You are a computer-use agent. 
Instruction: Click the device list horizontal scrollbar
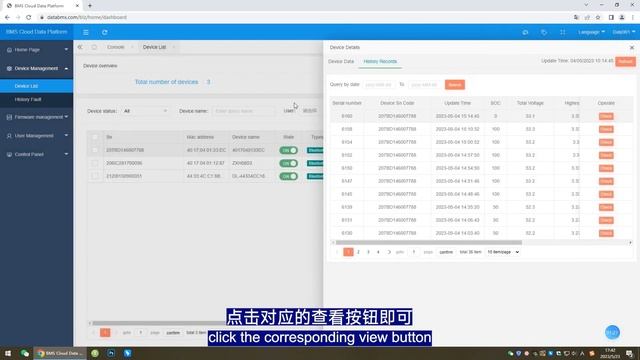tap(206, 323)
